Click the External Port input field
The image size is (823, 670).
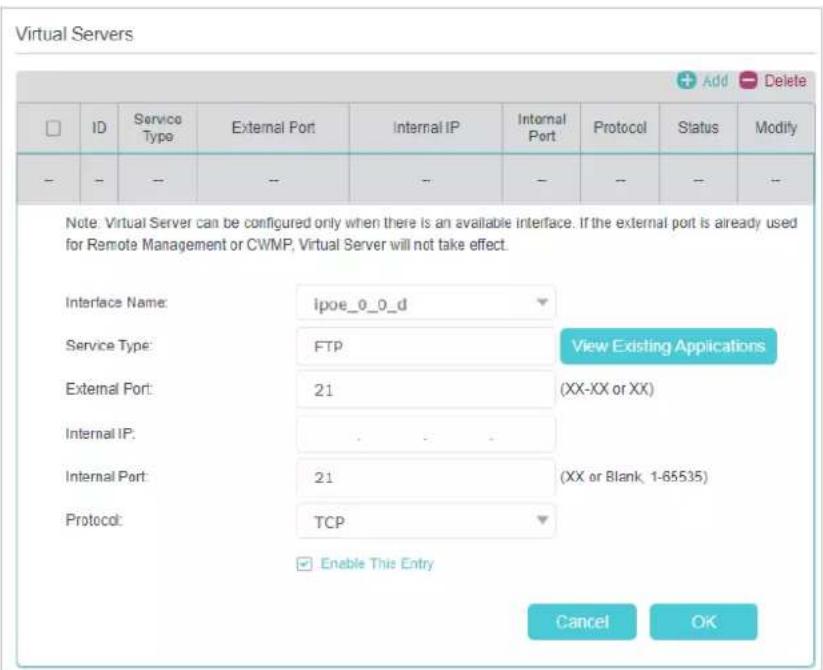tap(426, 390)
